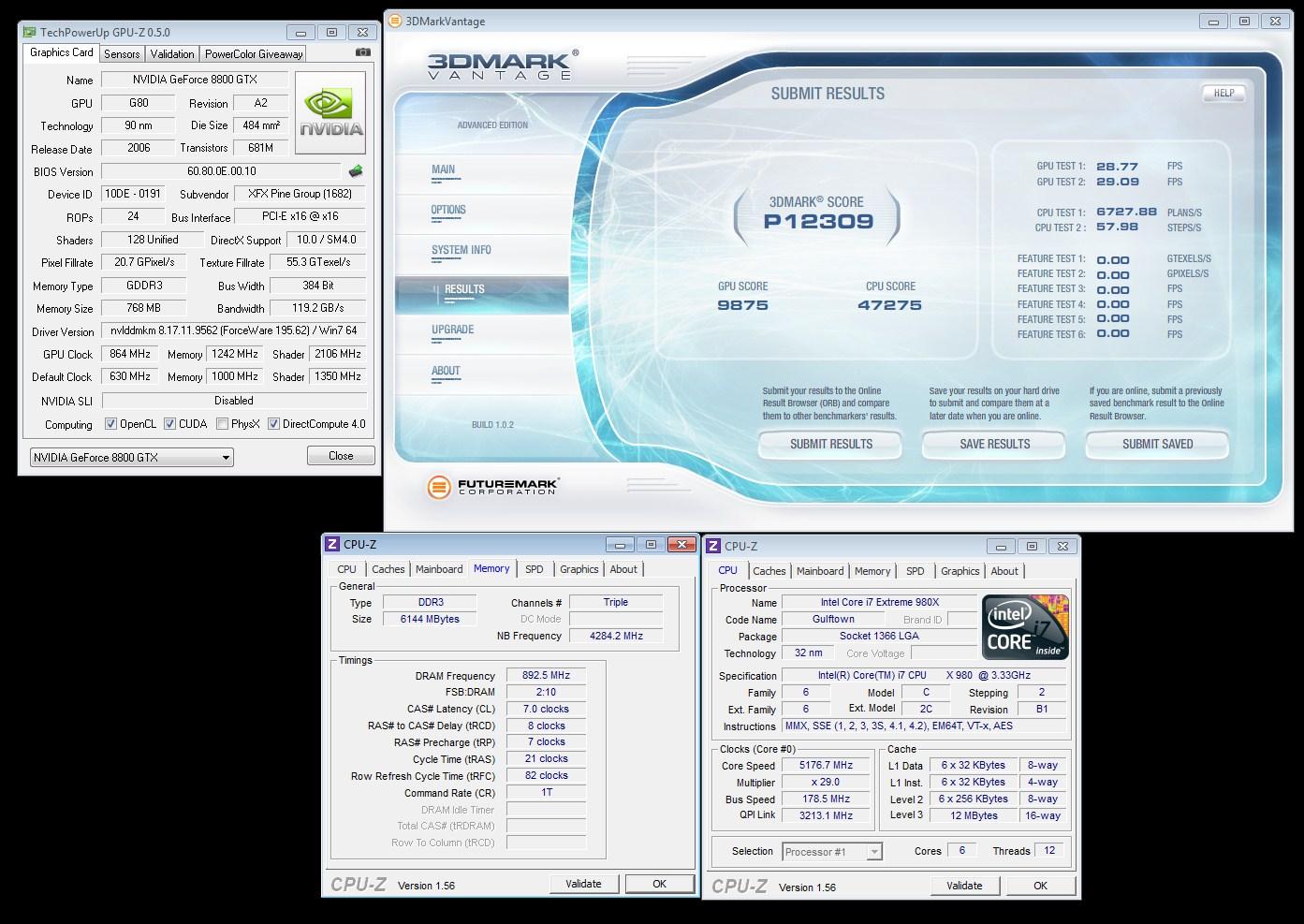Open Caches tab in CPU-Z CPU window
The image size is (1304, 924).
769,571
